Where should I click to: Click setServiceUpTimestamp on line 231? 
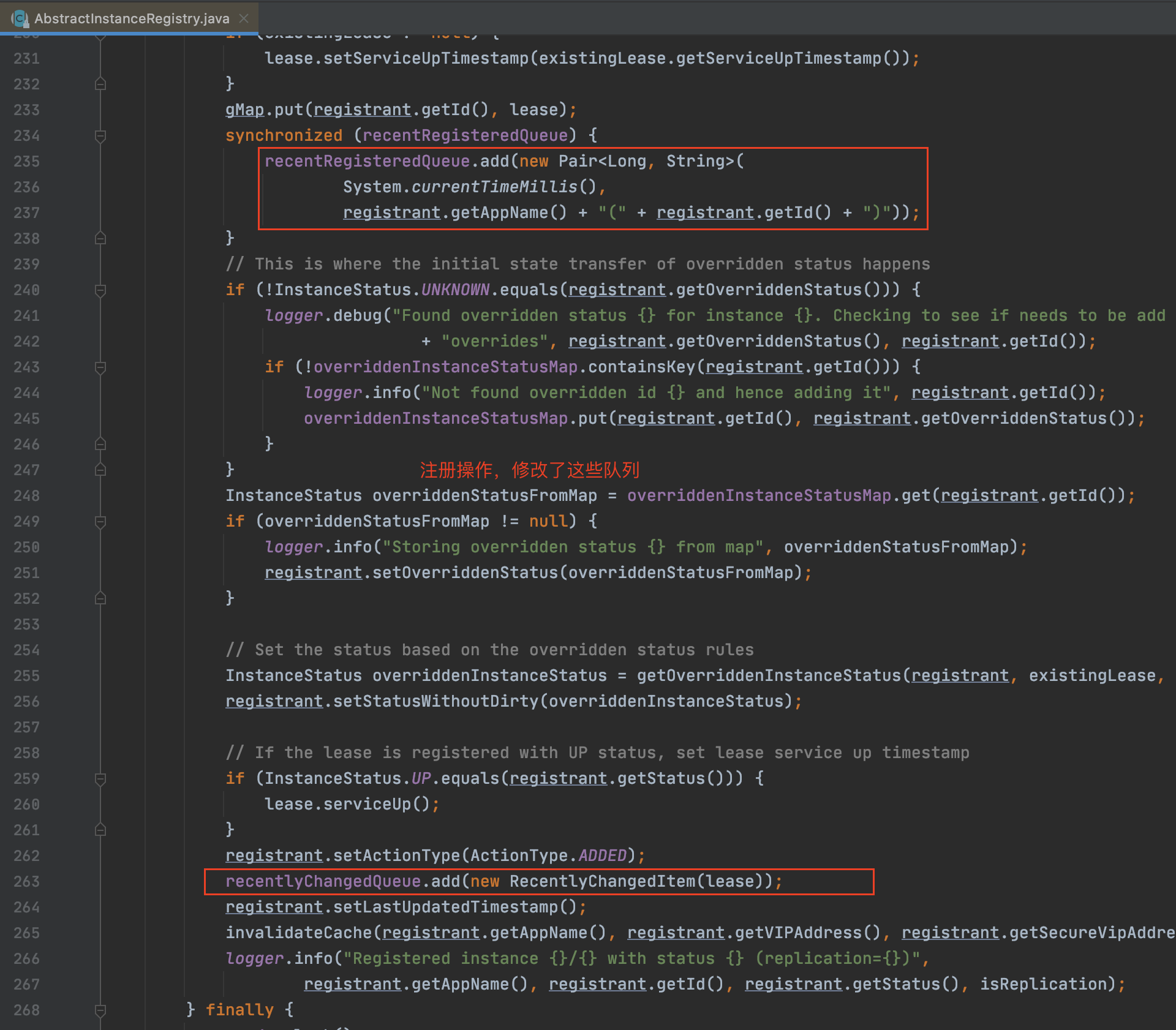point(426,58)
